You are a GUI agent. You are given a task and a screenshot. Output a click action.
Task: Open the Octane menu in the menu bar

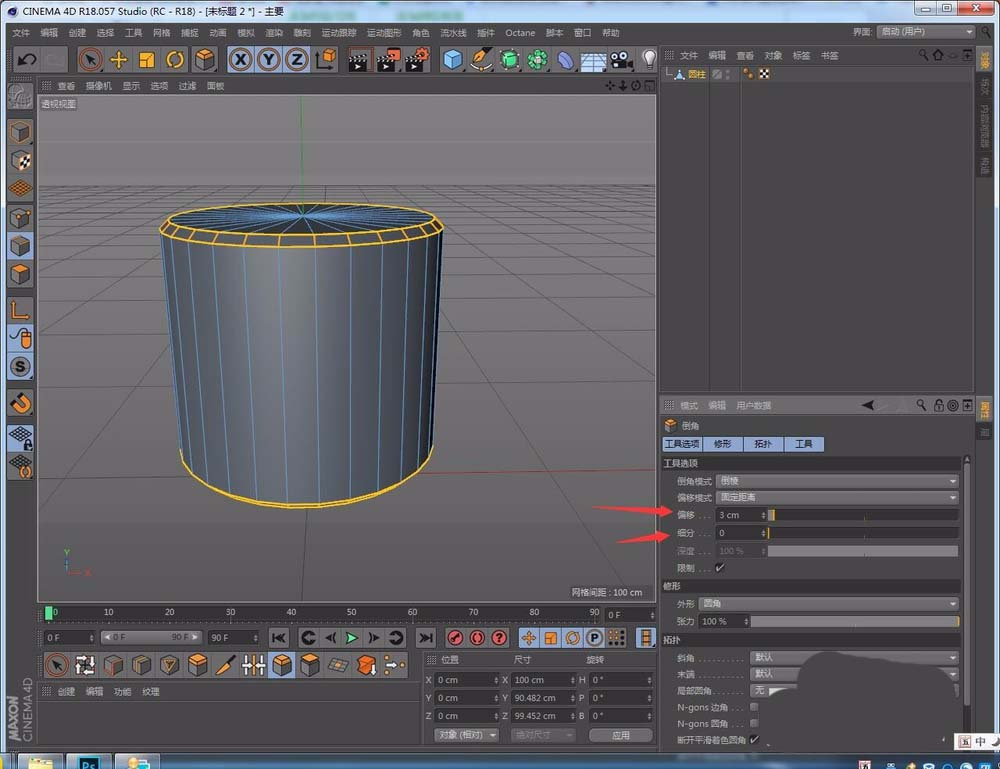520,32
